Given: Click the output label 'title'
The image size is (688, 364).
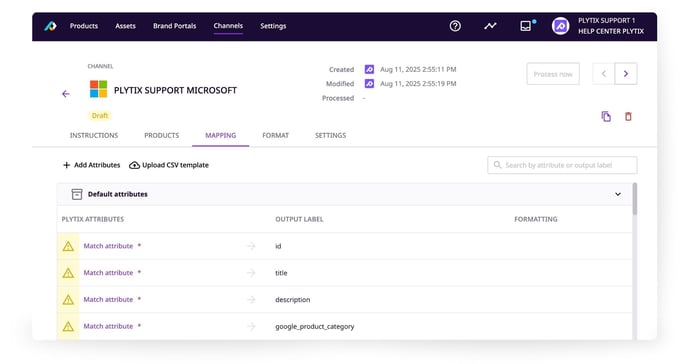Looking at the screenshot, I should click(281, 273).
